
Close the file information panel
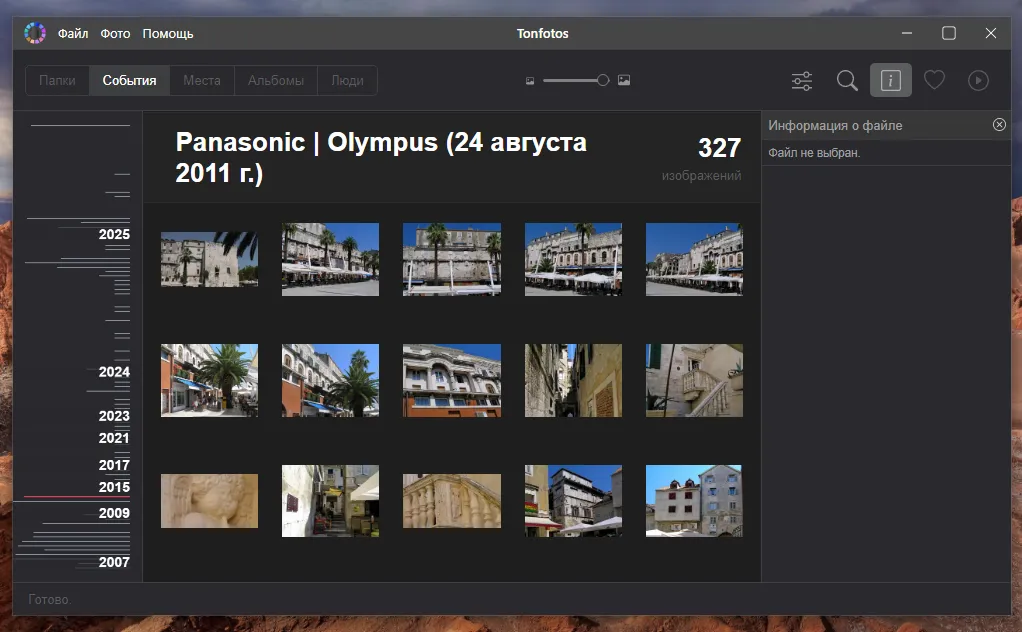pyautogui.click(x=999, y=124)
